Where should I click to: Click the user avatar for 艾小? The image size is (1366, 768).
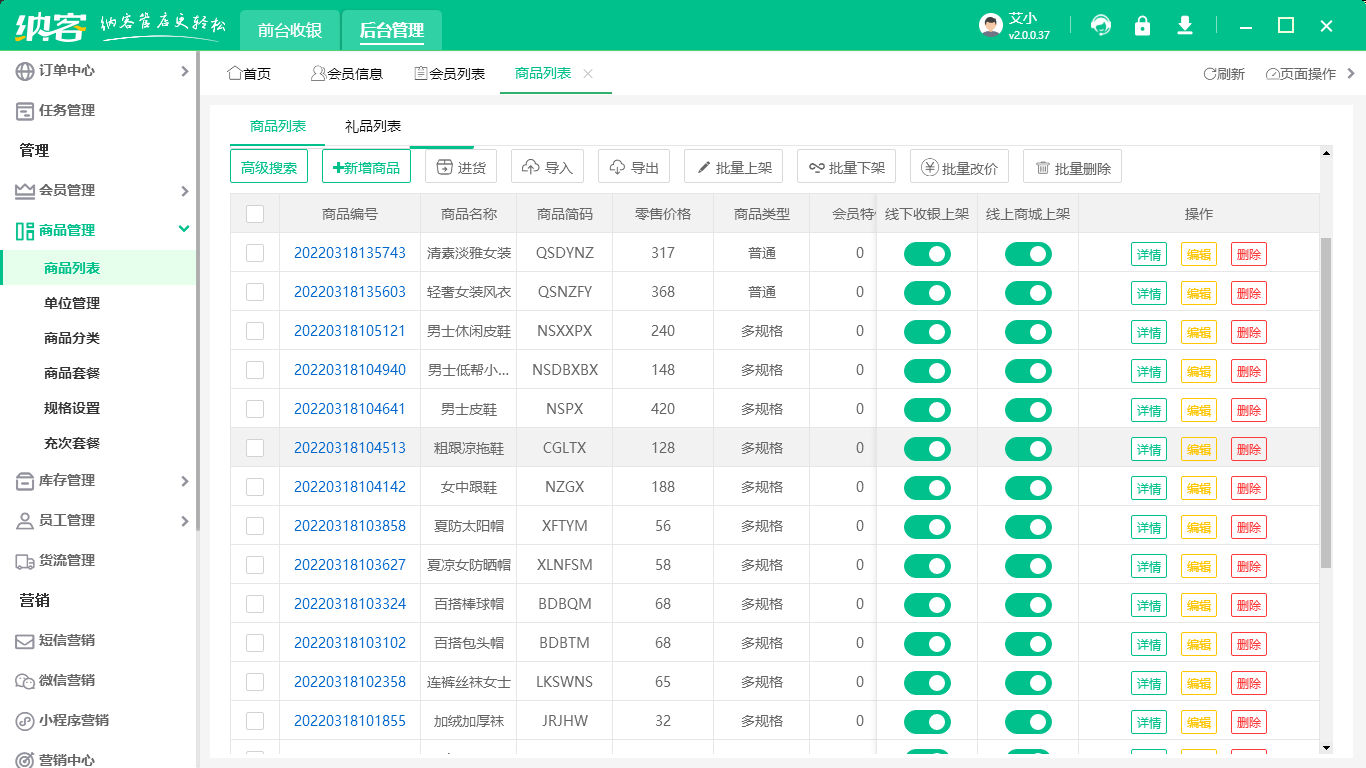click(990, 25)
